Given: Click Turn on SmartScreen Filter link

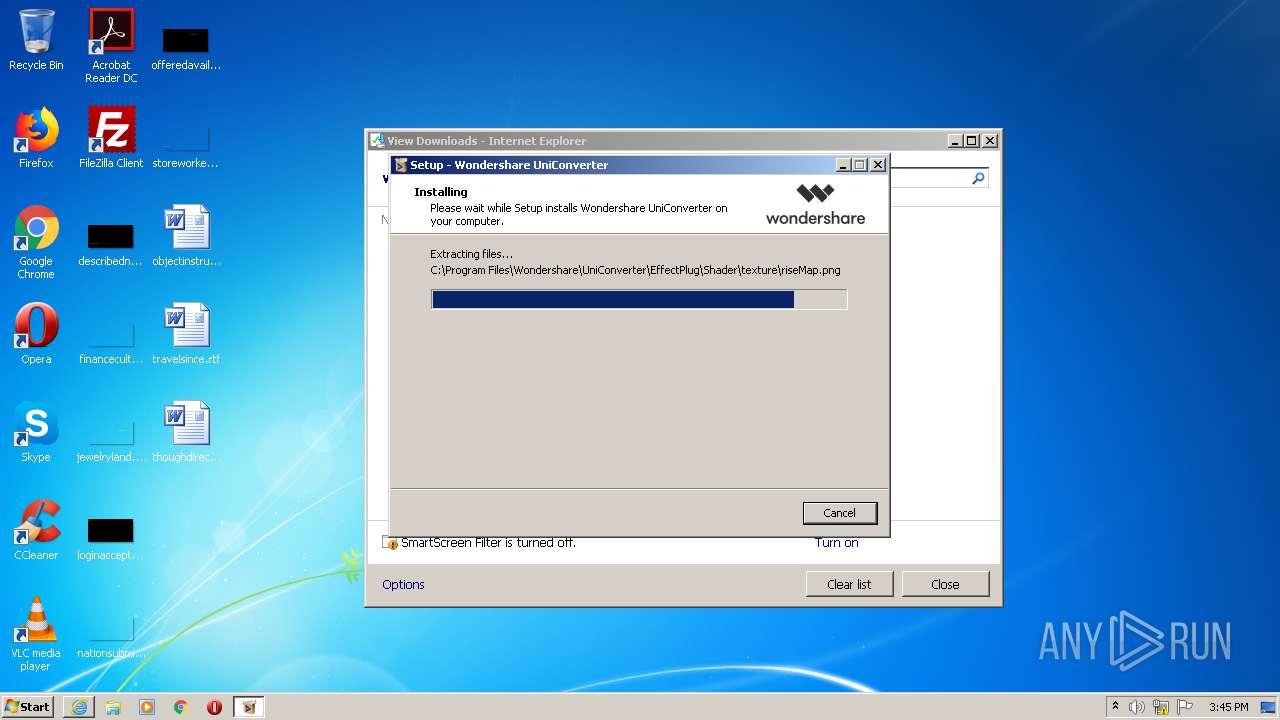Looking at the screenshot, I should click(x=836, y=543).
